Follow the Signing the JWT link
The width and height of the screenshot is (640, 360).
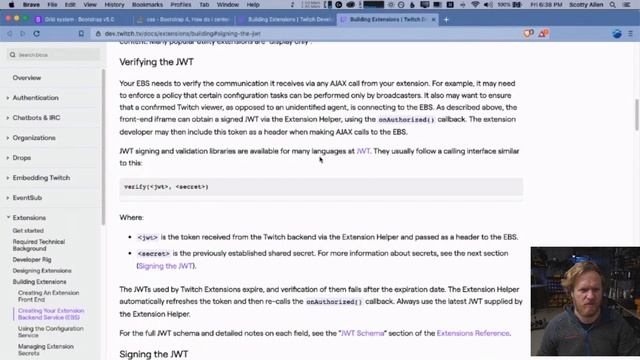pyautogui.click(x=165, y=266)
